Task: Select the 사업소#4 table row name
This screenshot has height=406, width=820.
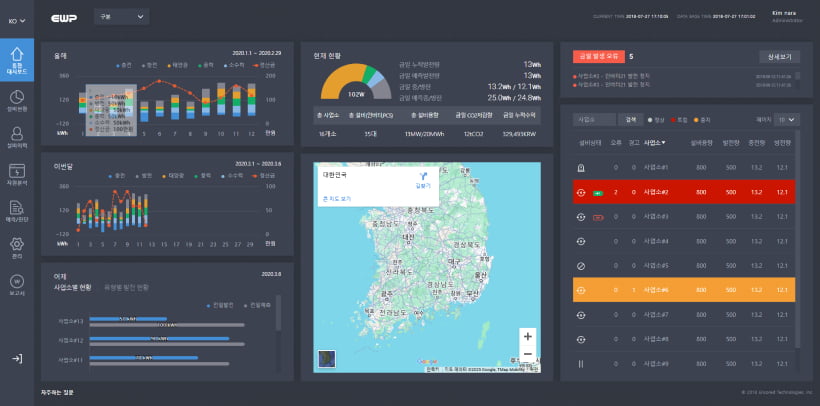Action: pos(656,241)
